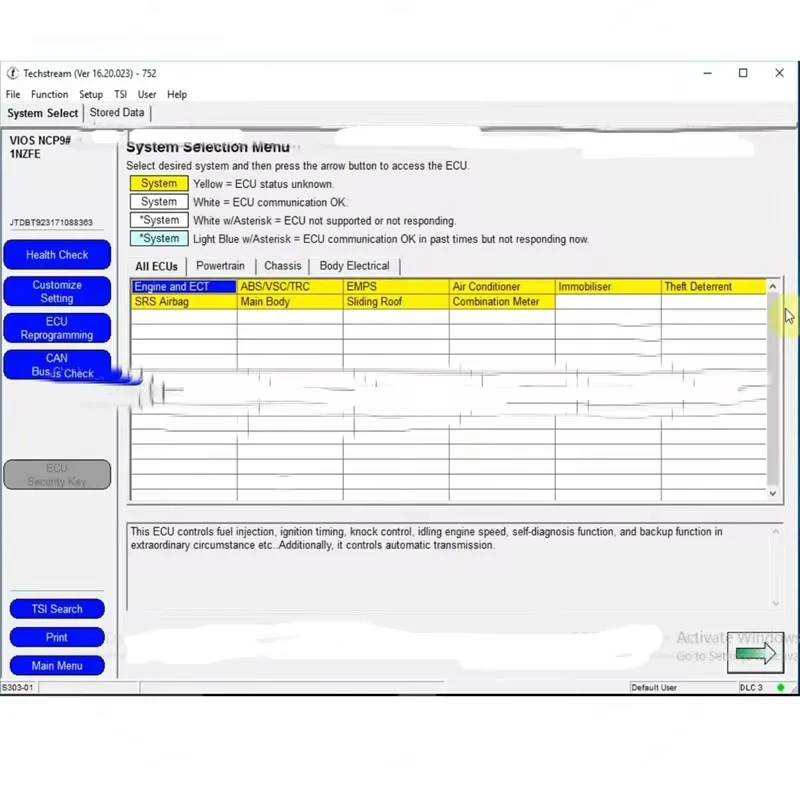Run the Health Check
Image resolution: width=800 pixels, height=800 pixels.
click(x=57, y=255)
